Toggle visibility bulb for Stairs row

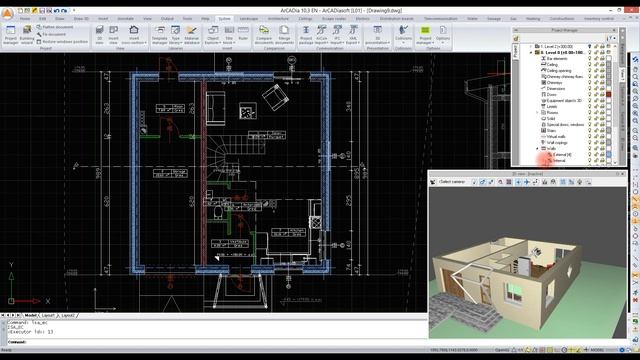[589, 130]
